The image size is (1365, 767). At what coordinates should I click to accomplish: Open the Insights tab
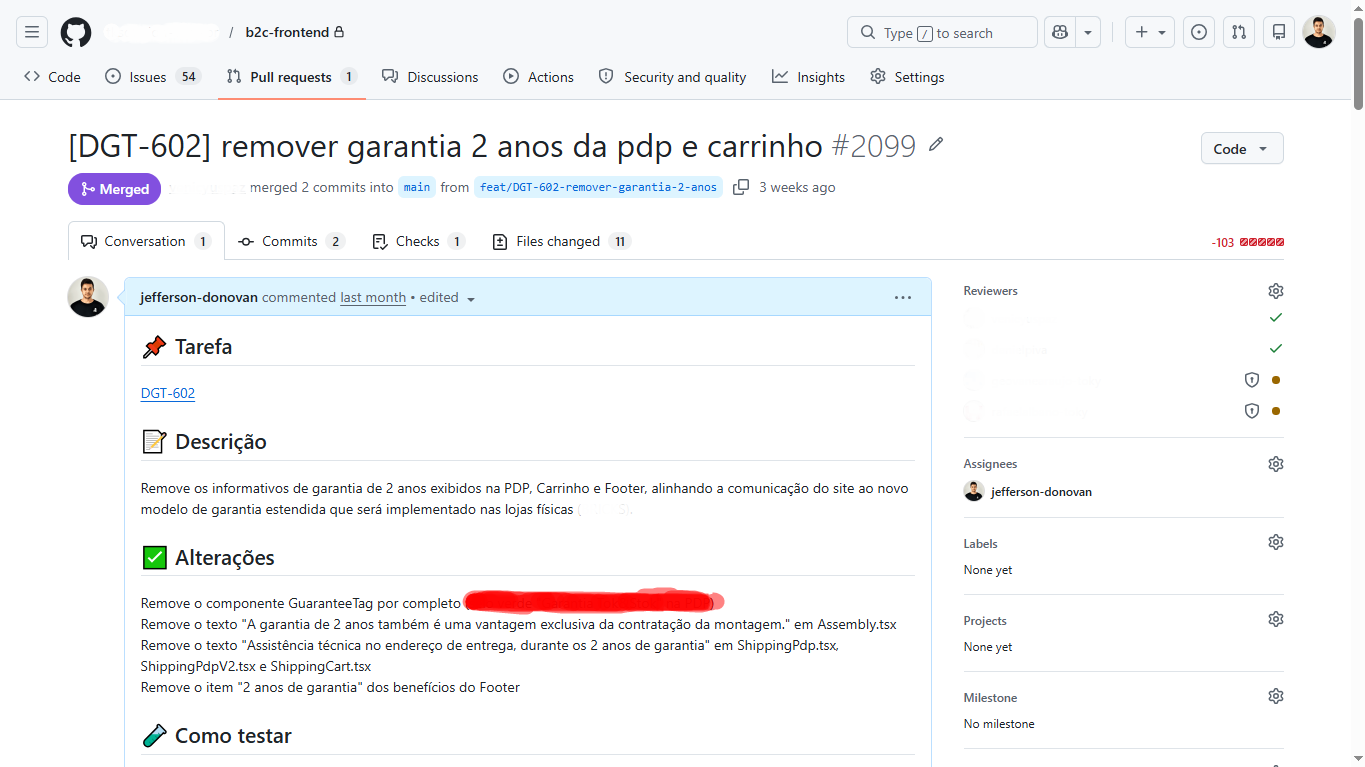coord(808,77)
